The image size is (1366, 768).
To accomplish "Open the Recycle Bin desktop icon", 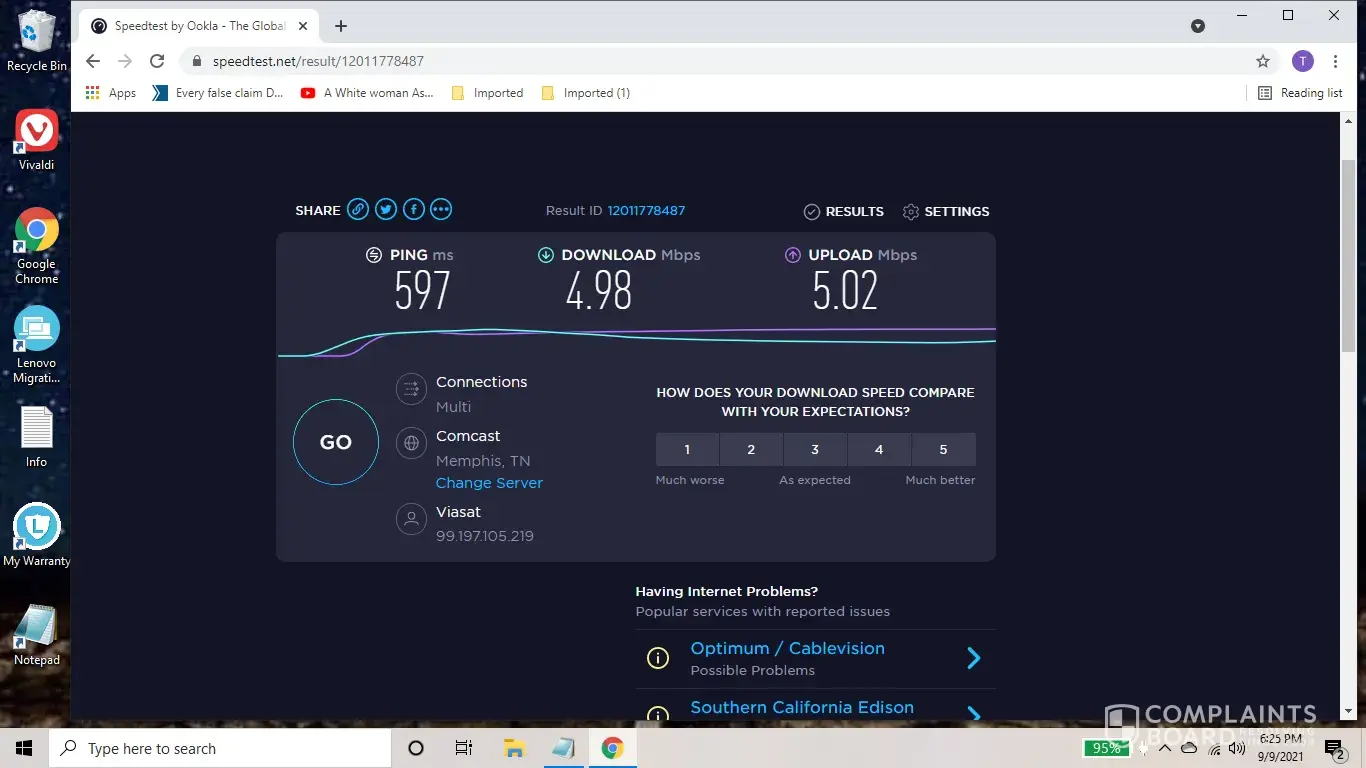I will (x=37, y=41).
